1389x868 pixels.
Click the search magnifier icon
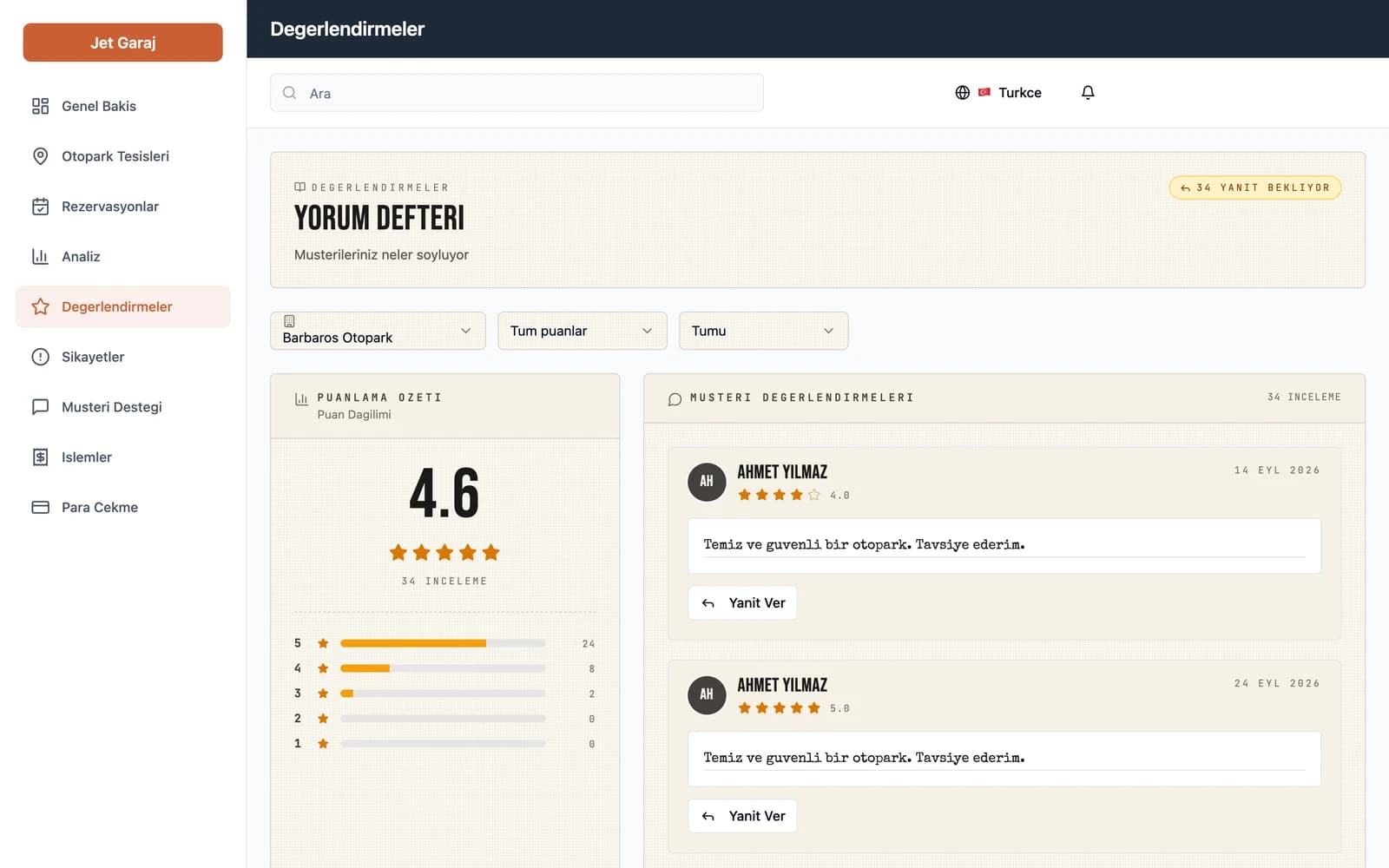(x=289, y=93)
